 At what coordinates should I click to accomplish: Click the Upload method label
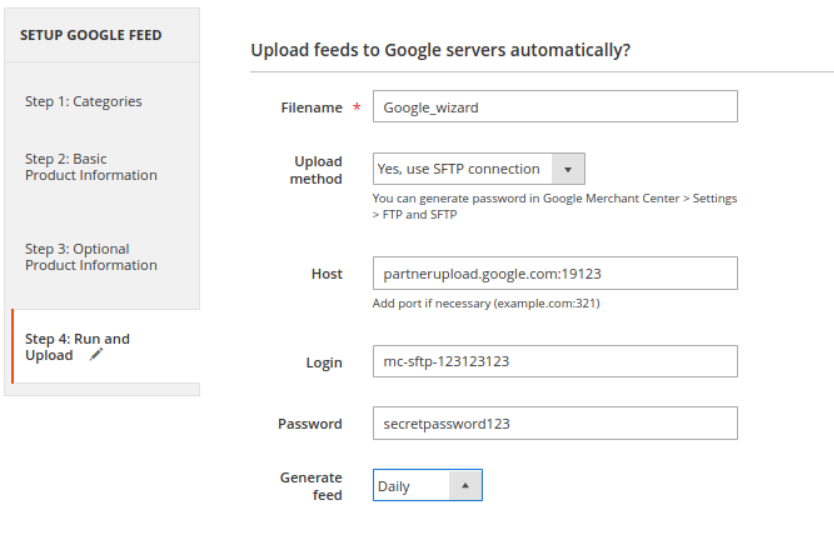[316, 170]
